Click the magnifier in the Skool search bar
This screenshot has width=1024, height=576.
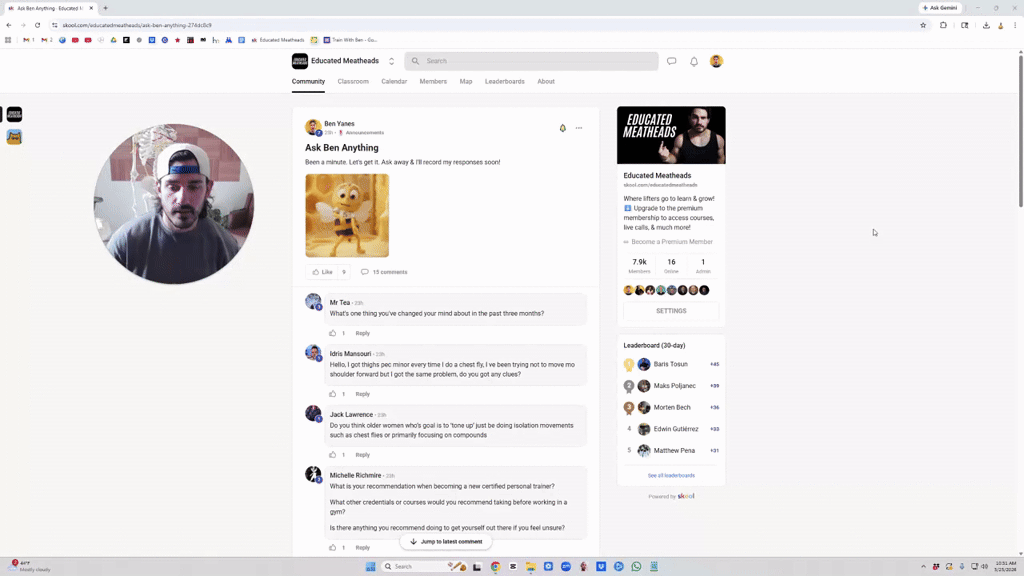(x=415, y=61)
